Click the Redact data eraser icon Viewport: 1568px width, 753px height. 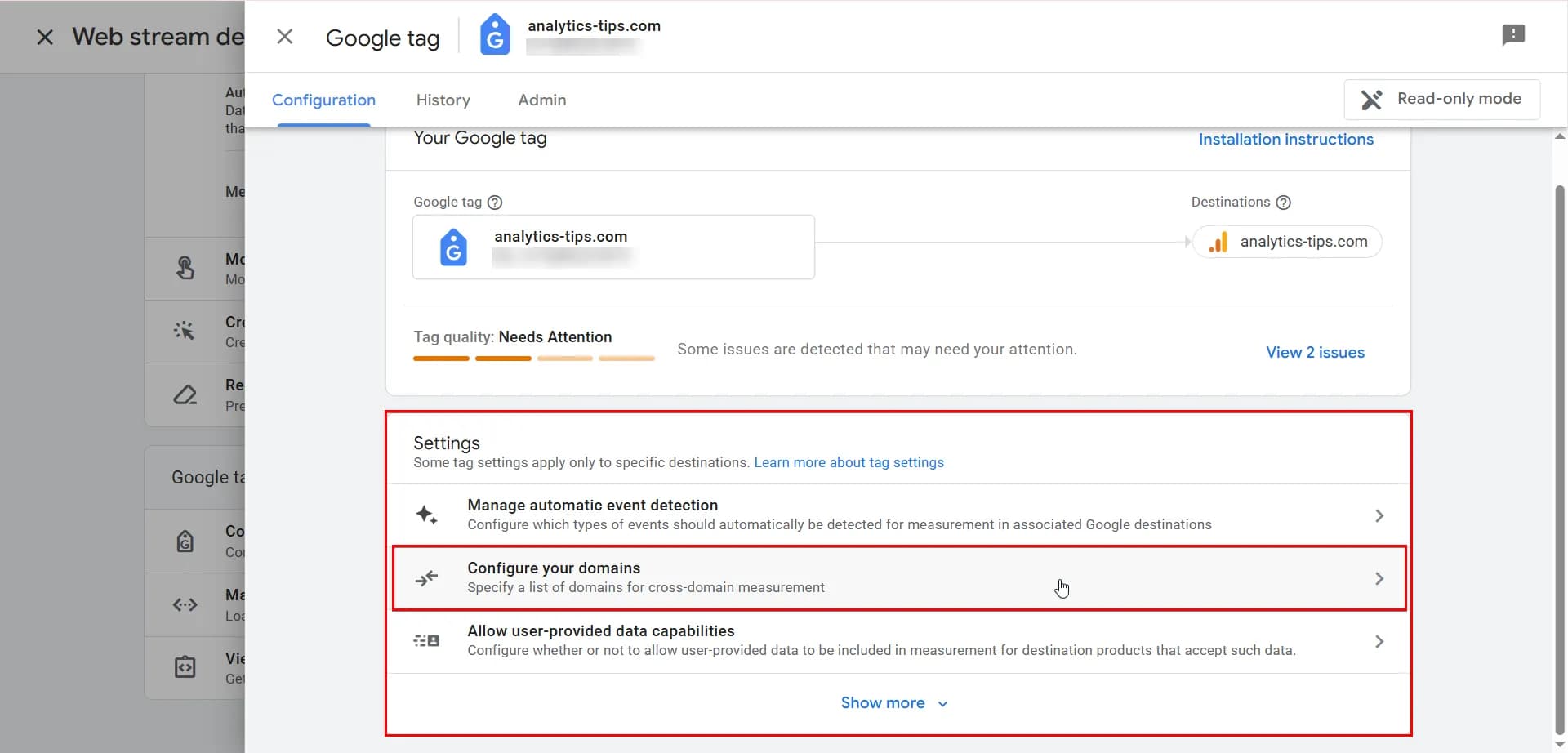[185, 394]
